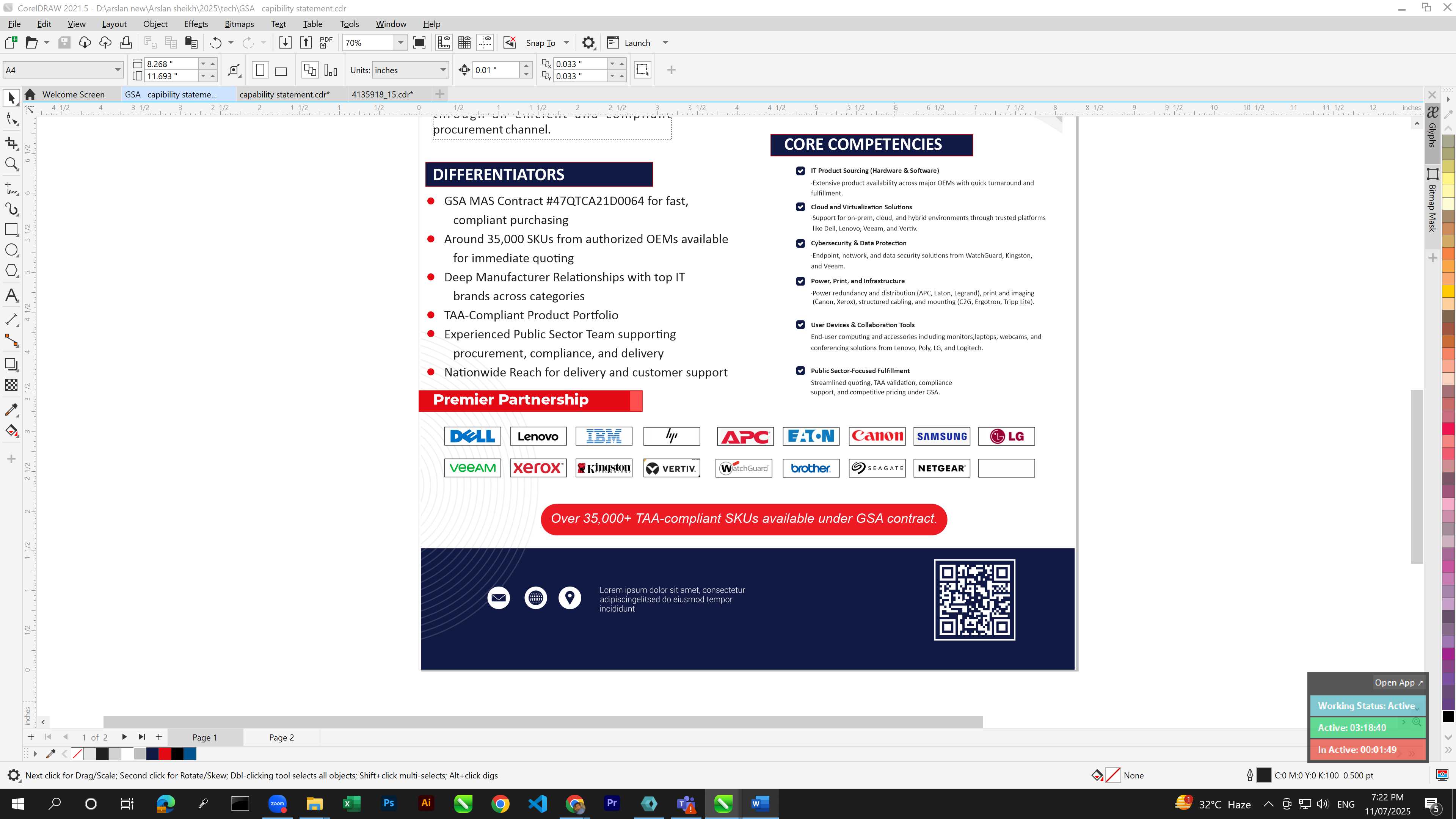Screen dimensions: 1456x819
Task: Pick the Transparency tool
Action: (11, 385)
